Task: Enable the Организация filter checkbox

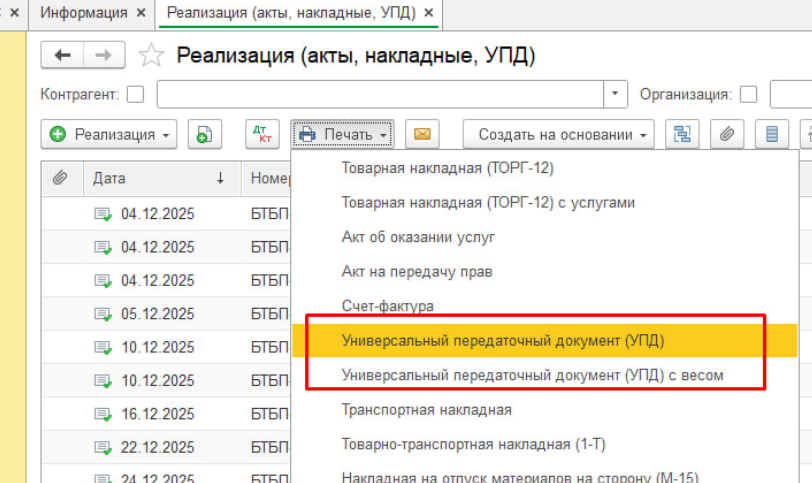Action: click(748, 95)
